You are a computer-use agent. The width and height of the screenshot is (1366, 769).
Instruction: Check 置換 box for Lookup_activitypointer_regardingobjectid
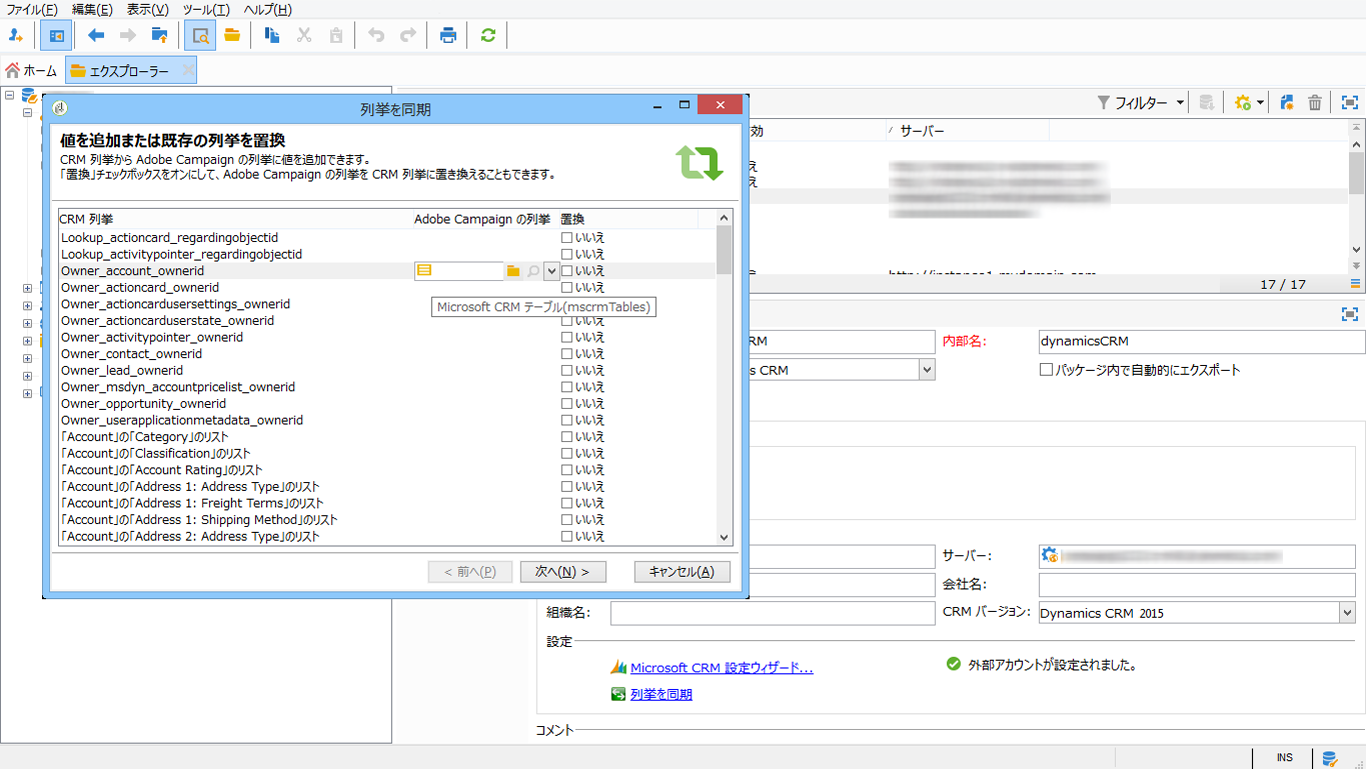coord(567,254)
